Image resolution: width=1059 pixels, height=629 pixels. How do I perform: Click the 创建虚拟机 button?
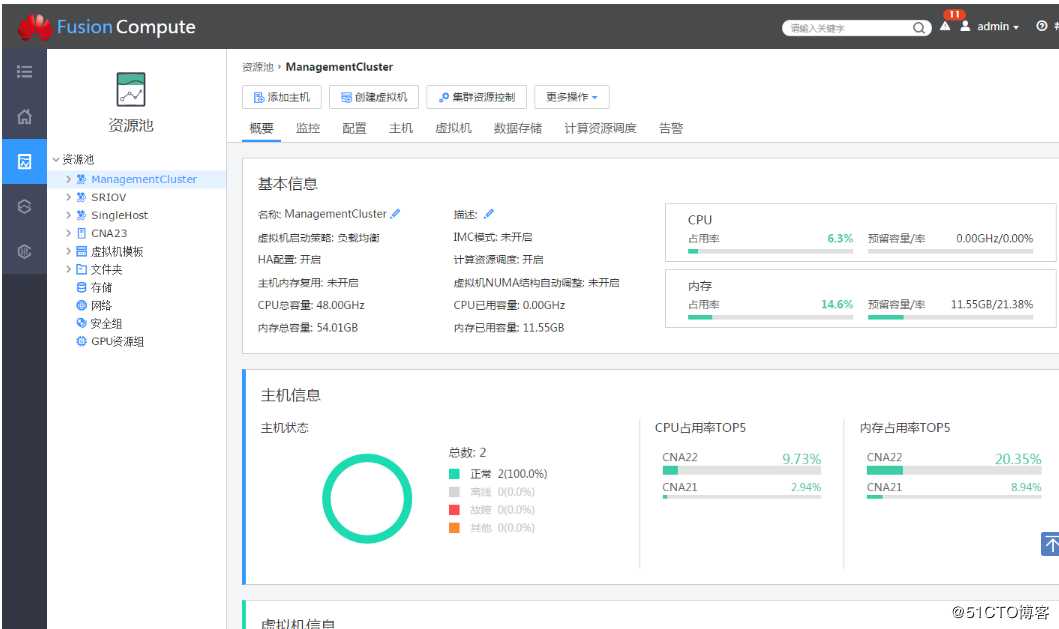[373, 97]
